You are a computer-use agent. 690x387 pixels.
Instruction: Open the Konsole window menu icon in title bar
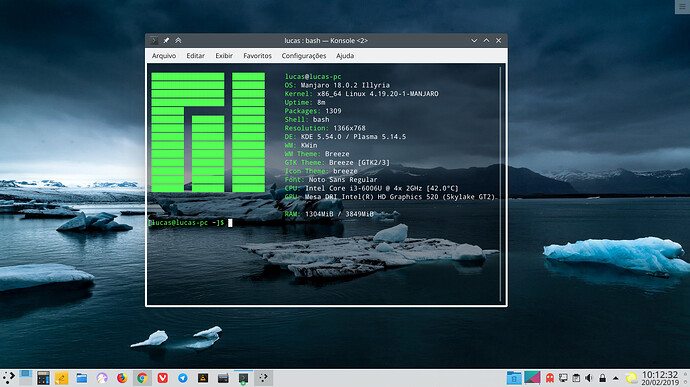click(154, 41)
